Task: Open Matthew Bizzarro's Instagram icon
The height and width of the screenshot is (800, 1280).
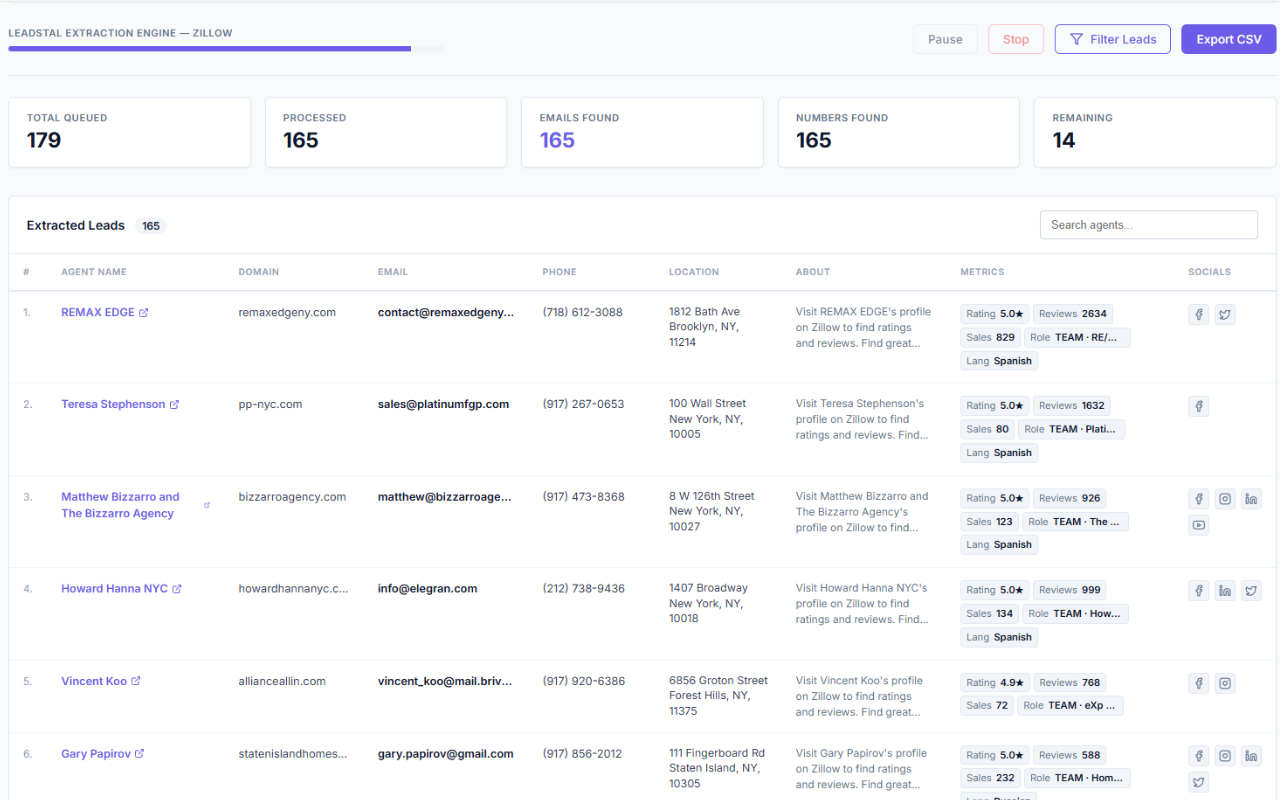Action: click(x=1225, y=499)
